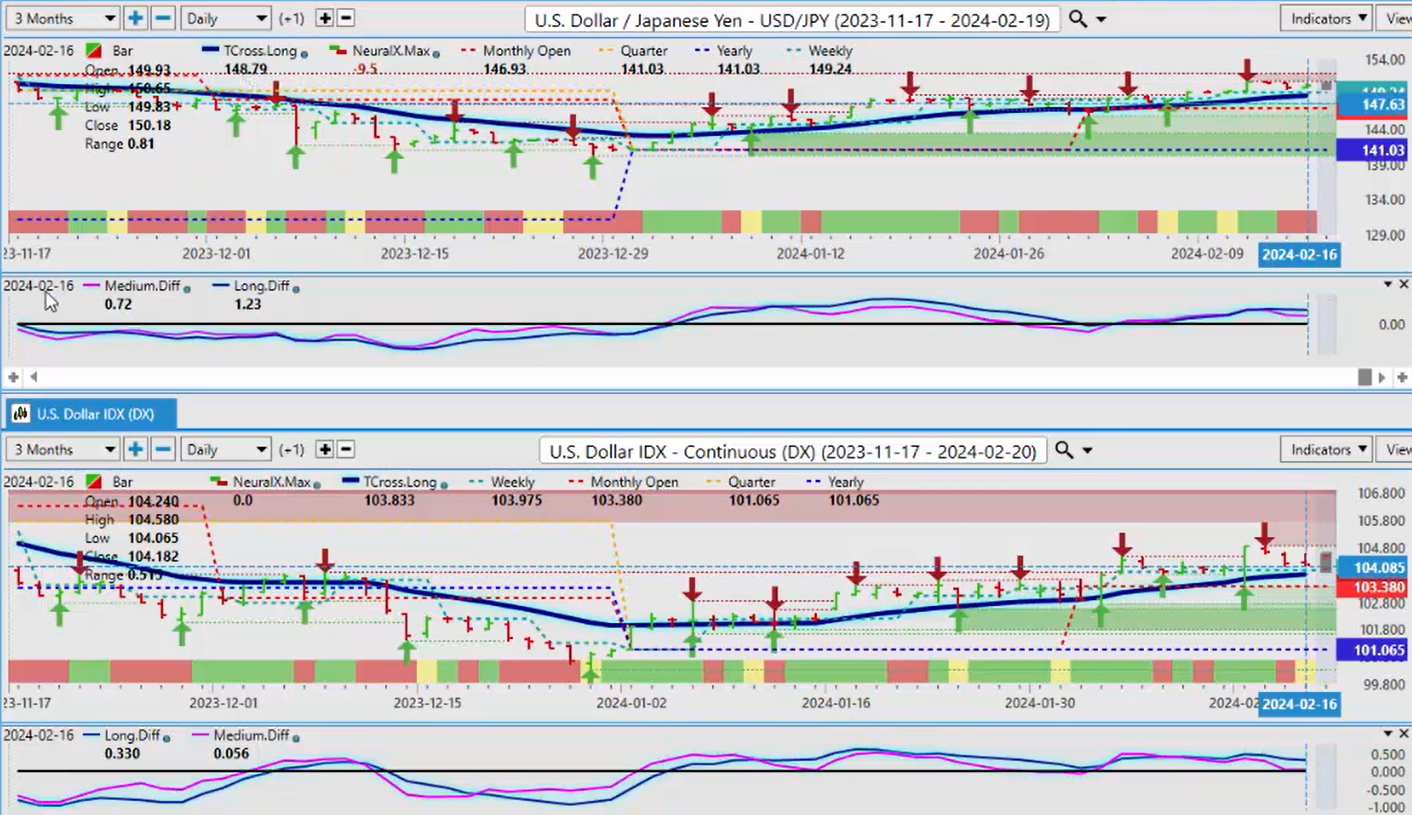Click the Bar style icon in the USD/JPY legend
This screenshot has width=1412, height=815.
click(94, 51)
